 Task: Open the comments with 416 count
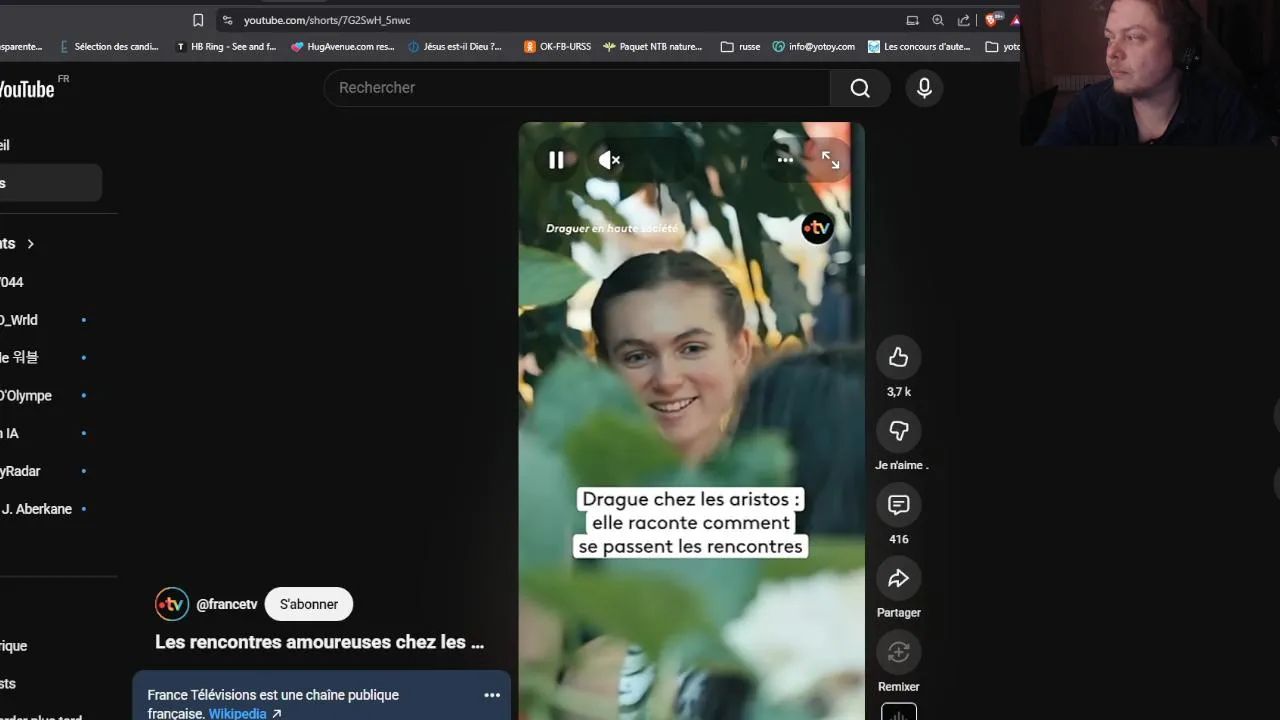tap(898, 505)
